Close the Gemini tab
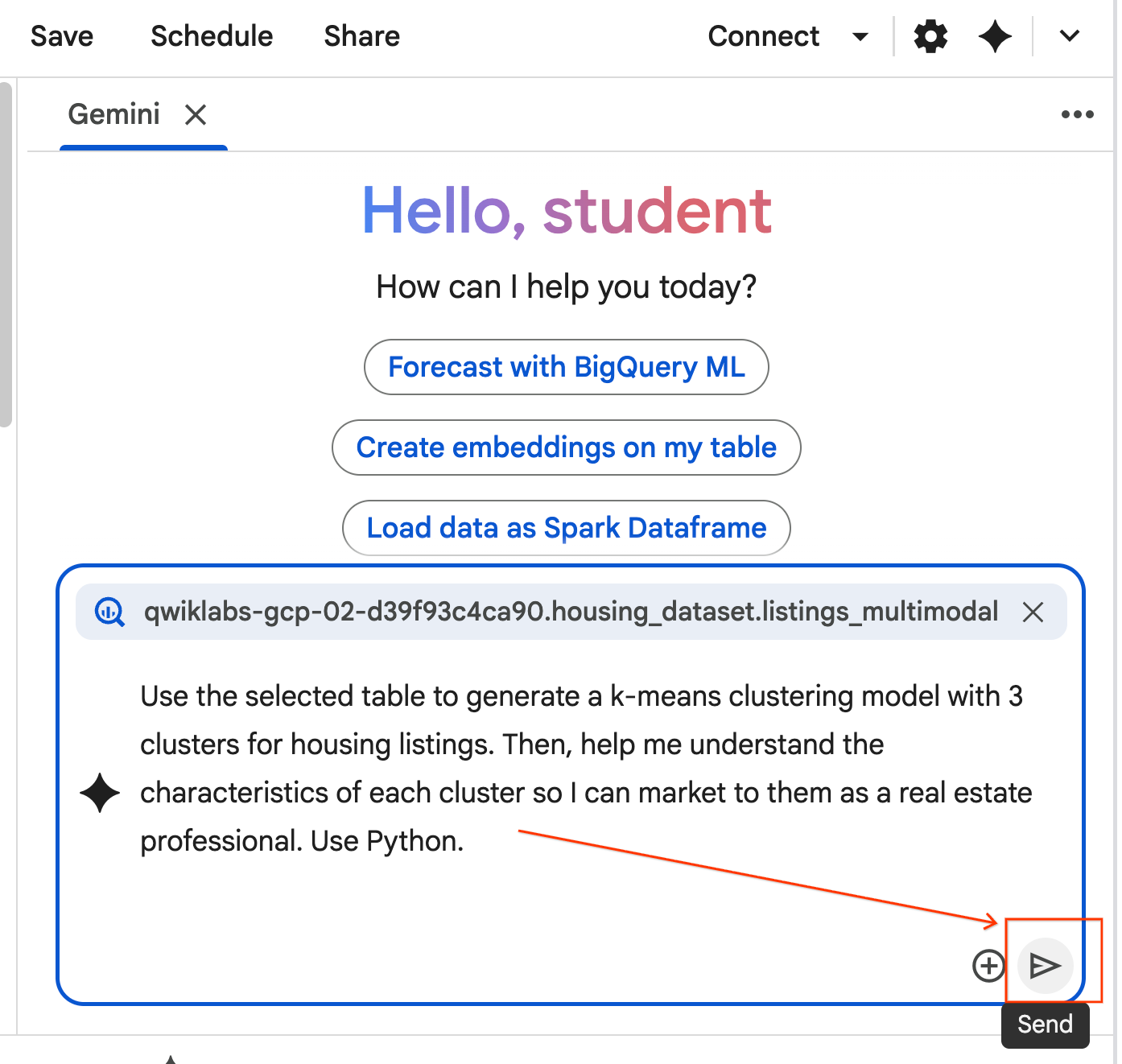 click(x=196, y=115)
